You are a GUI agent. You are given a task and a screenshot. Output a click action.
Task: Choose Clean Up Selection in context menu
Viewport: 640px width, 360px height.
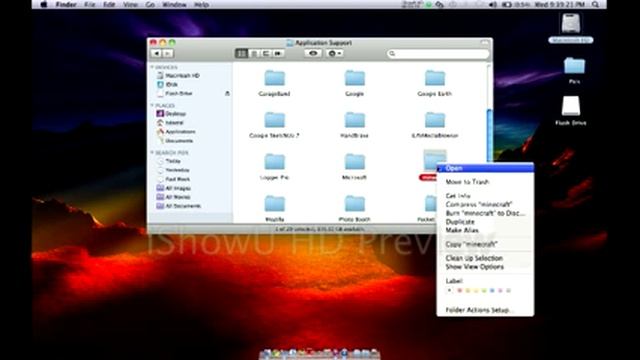(485, 258)
